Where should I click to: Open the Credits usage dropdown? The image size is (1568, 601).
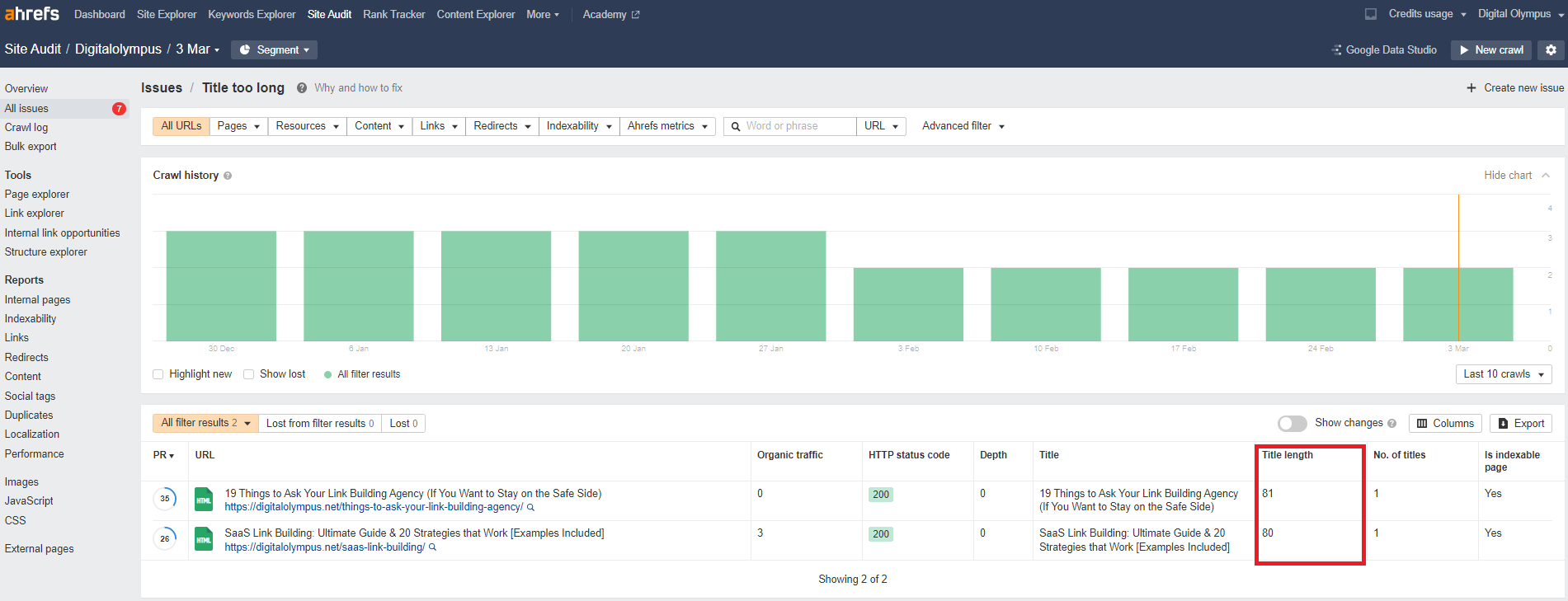coord(1427,14)
